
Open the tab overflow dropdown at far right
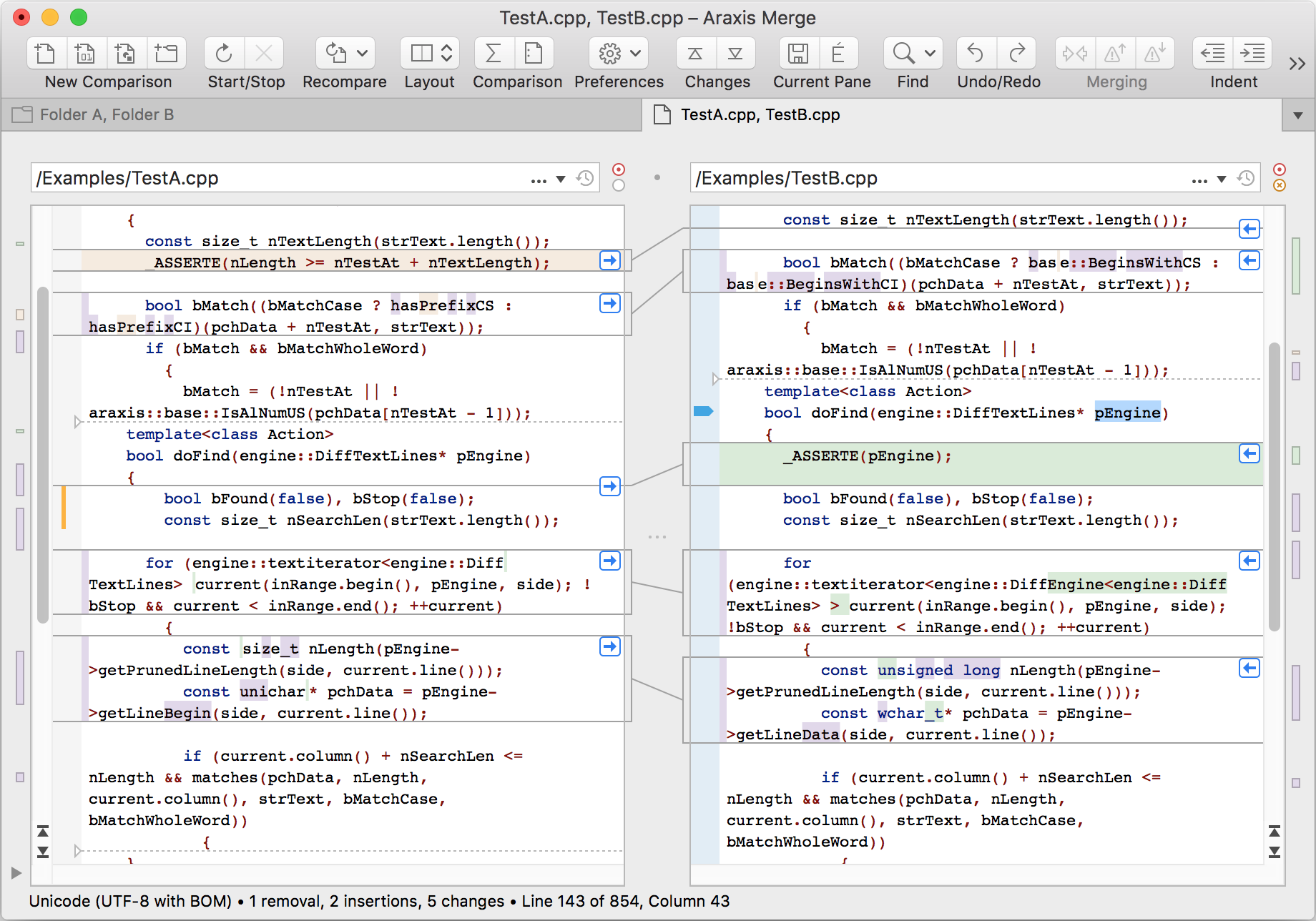tap(1298, 115)
